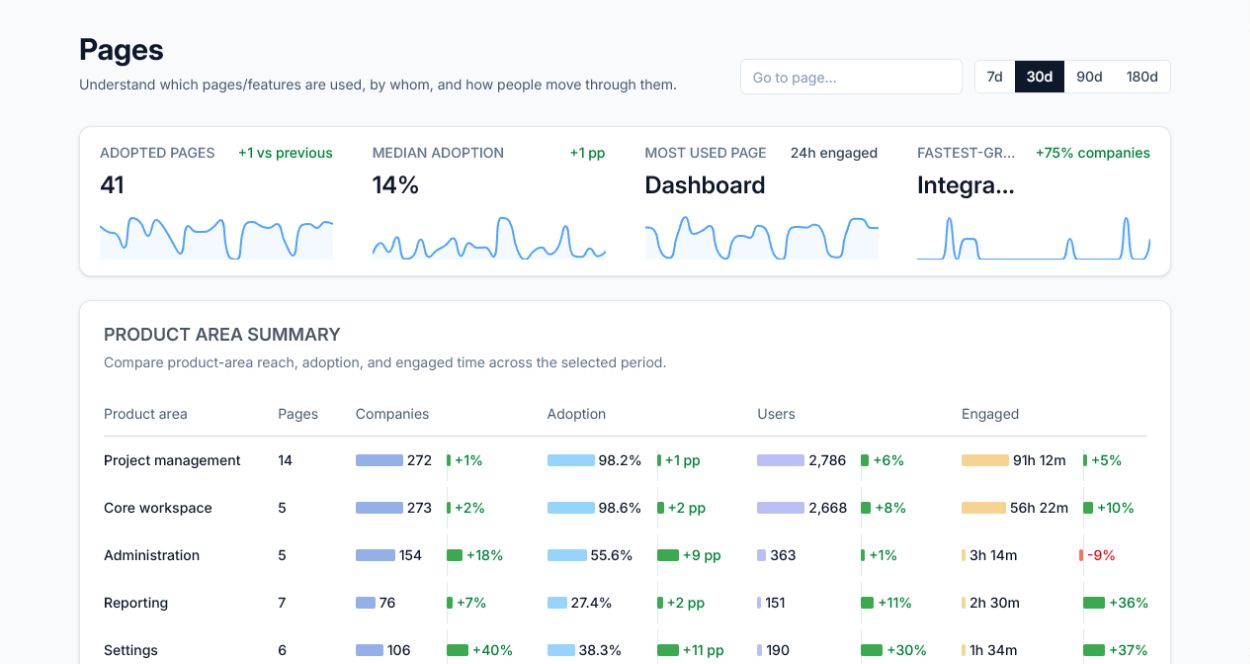The image size is (1250, 664).
Task: Open the Adopted Pages sparkline chart
Action: (216, 236)
